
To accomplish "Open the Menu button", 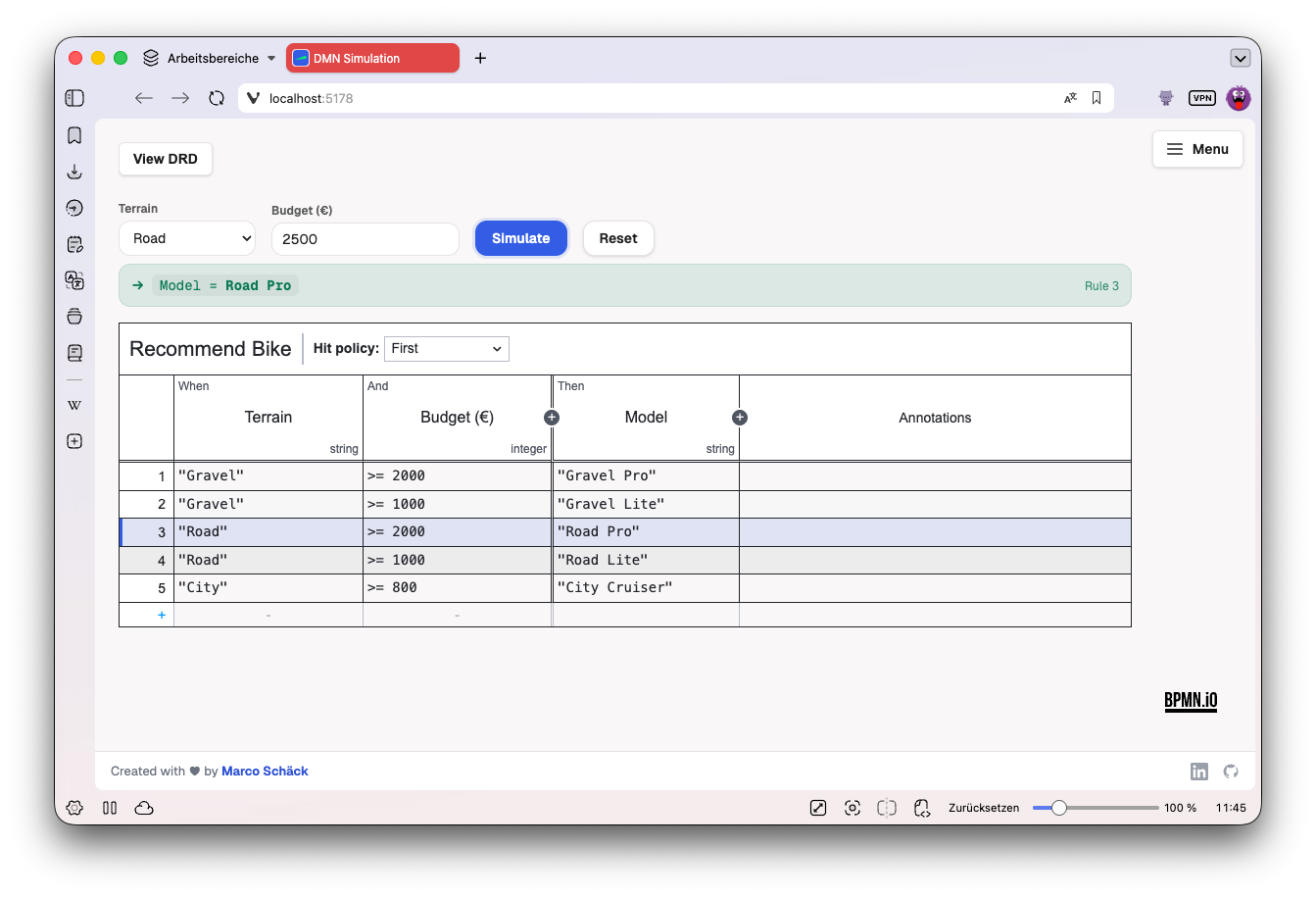I will point(1197,149).
